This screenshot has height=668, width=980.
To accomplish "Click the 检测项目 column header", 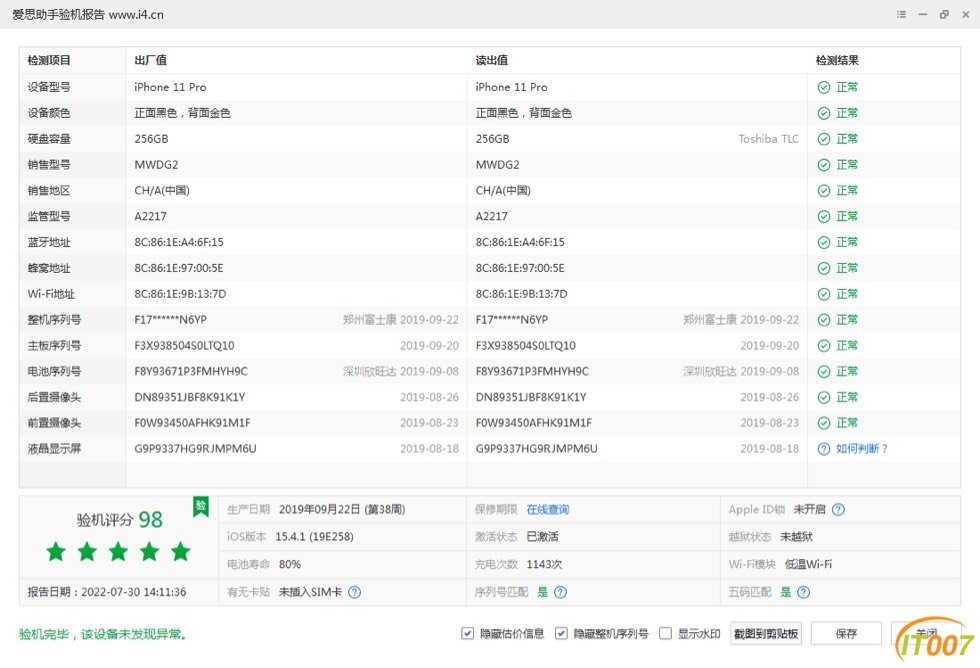I will pos(49,61).
